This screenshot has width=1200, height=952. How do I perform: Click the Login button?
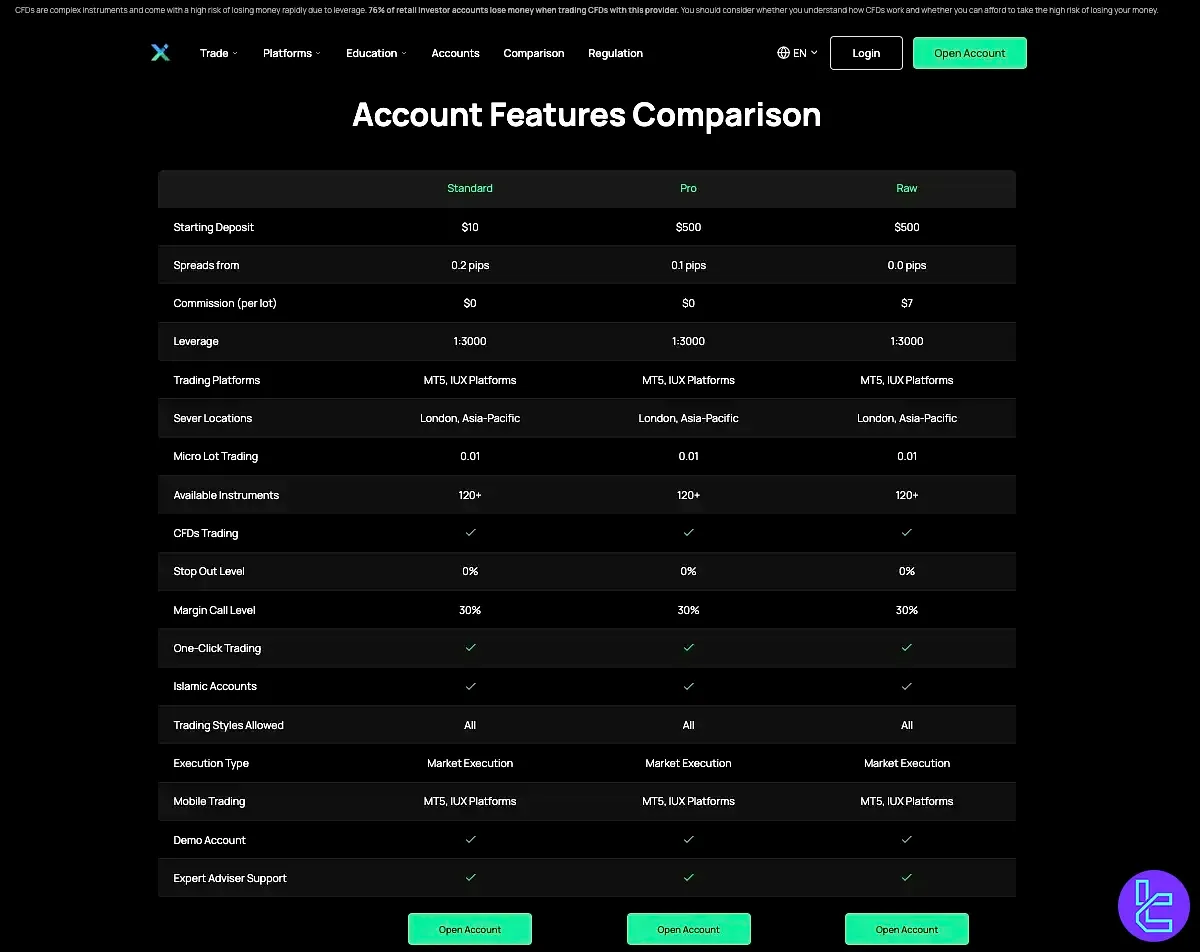(866, 53)
